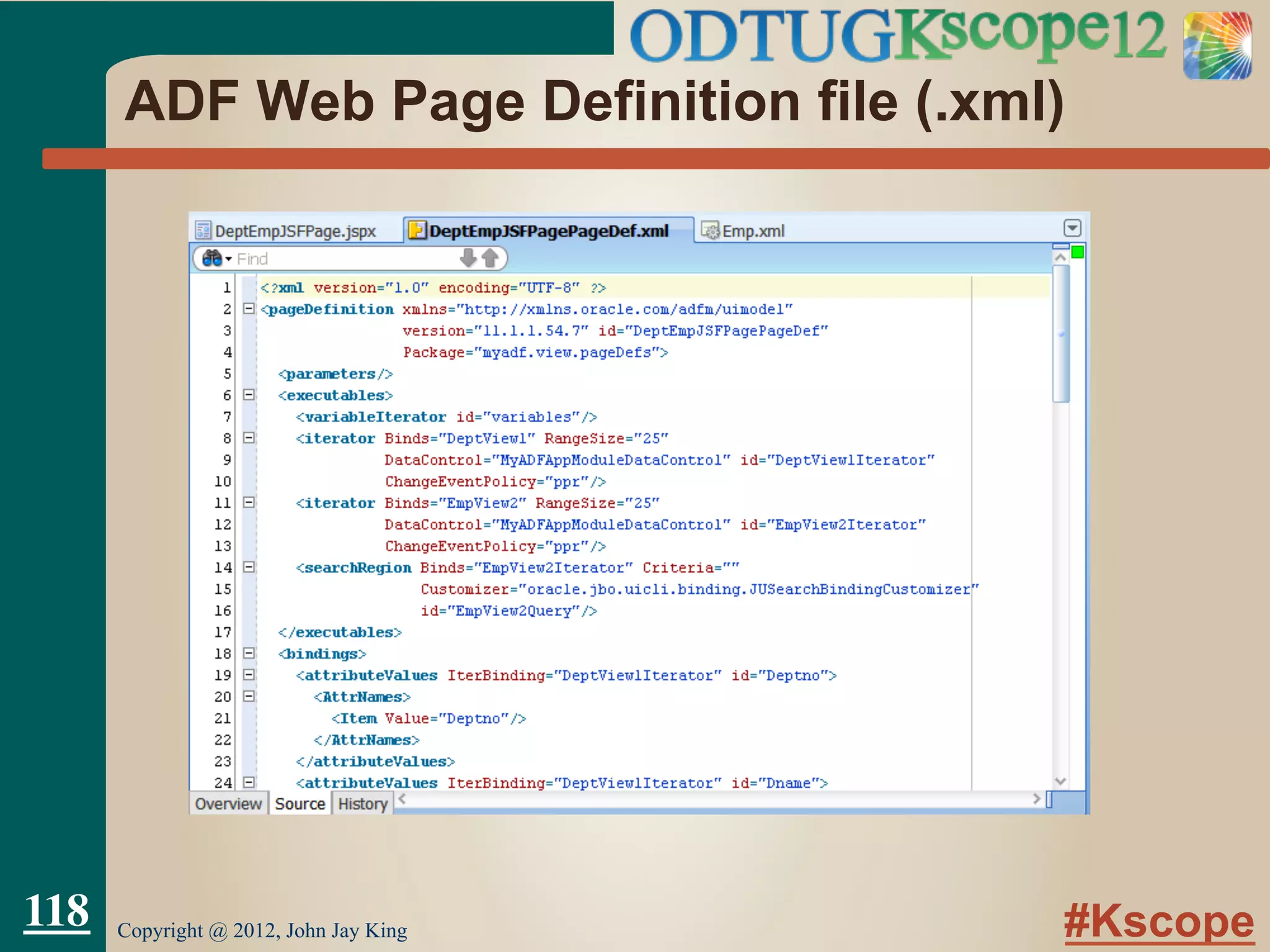The height and width of the screenshot is (952, 1270).
Task: Click the JUSearchBindingCustomizer text on line 15
Action: [859, 589]
